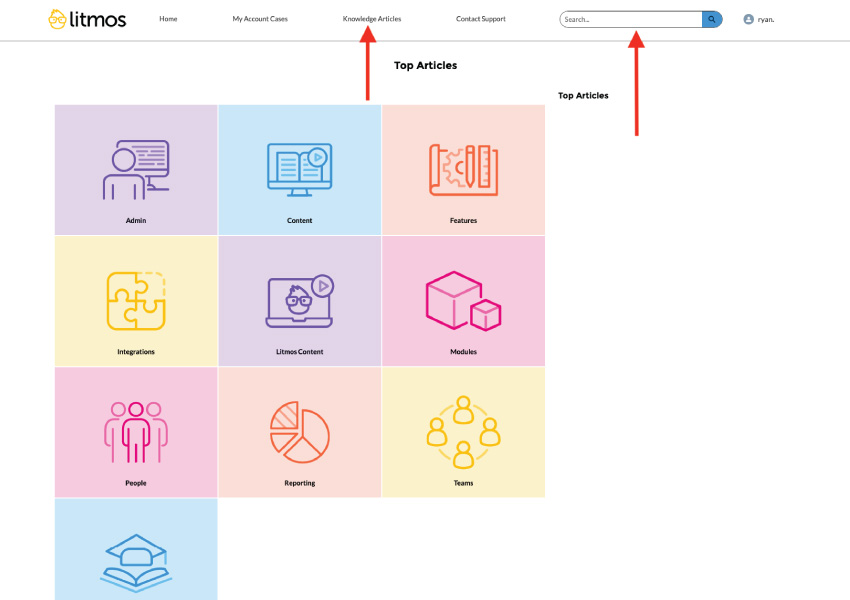Open Contact Support page
The height and width of the screenshot is (600, 850).
coord(481,19)
